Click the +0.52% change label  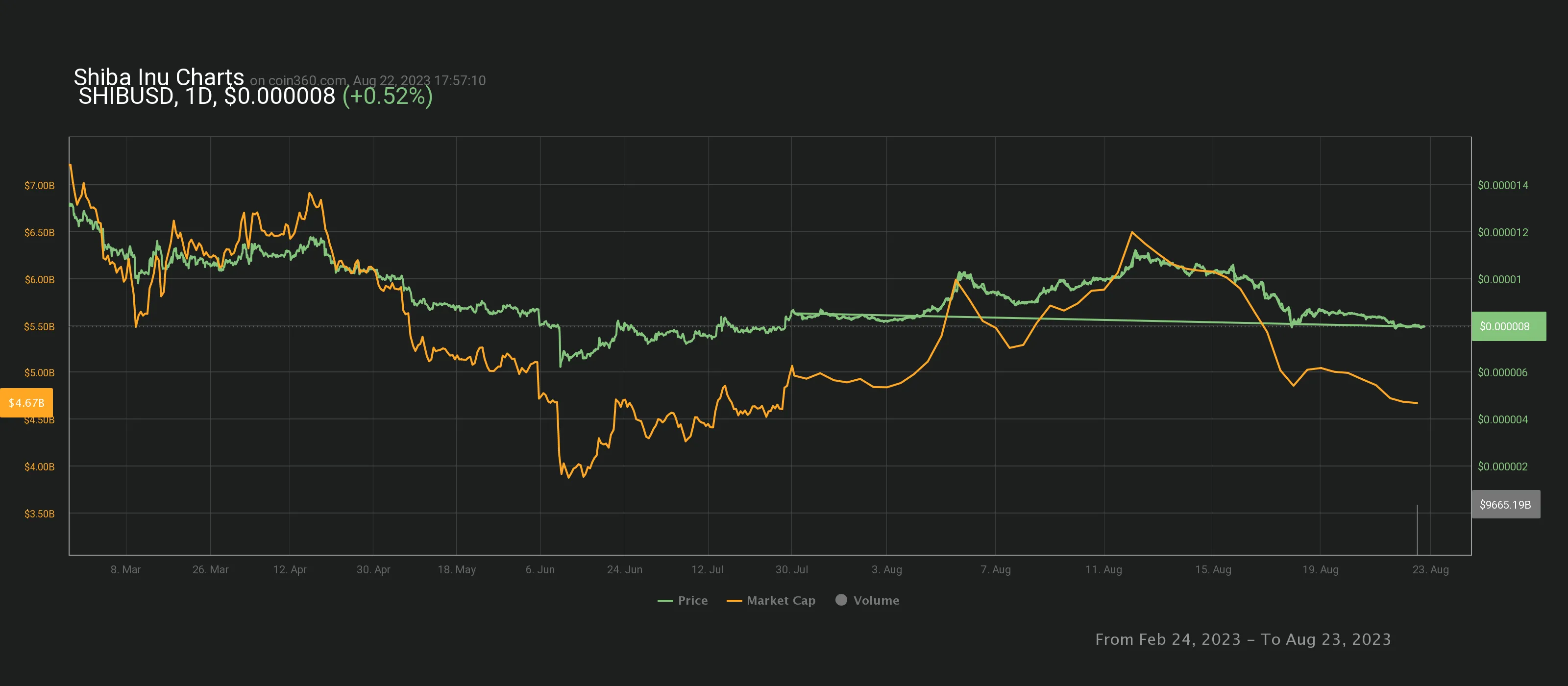pyautogui.click(x=387, y=96)
